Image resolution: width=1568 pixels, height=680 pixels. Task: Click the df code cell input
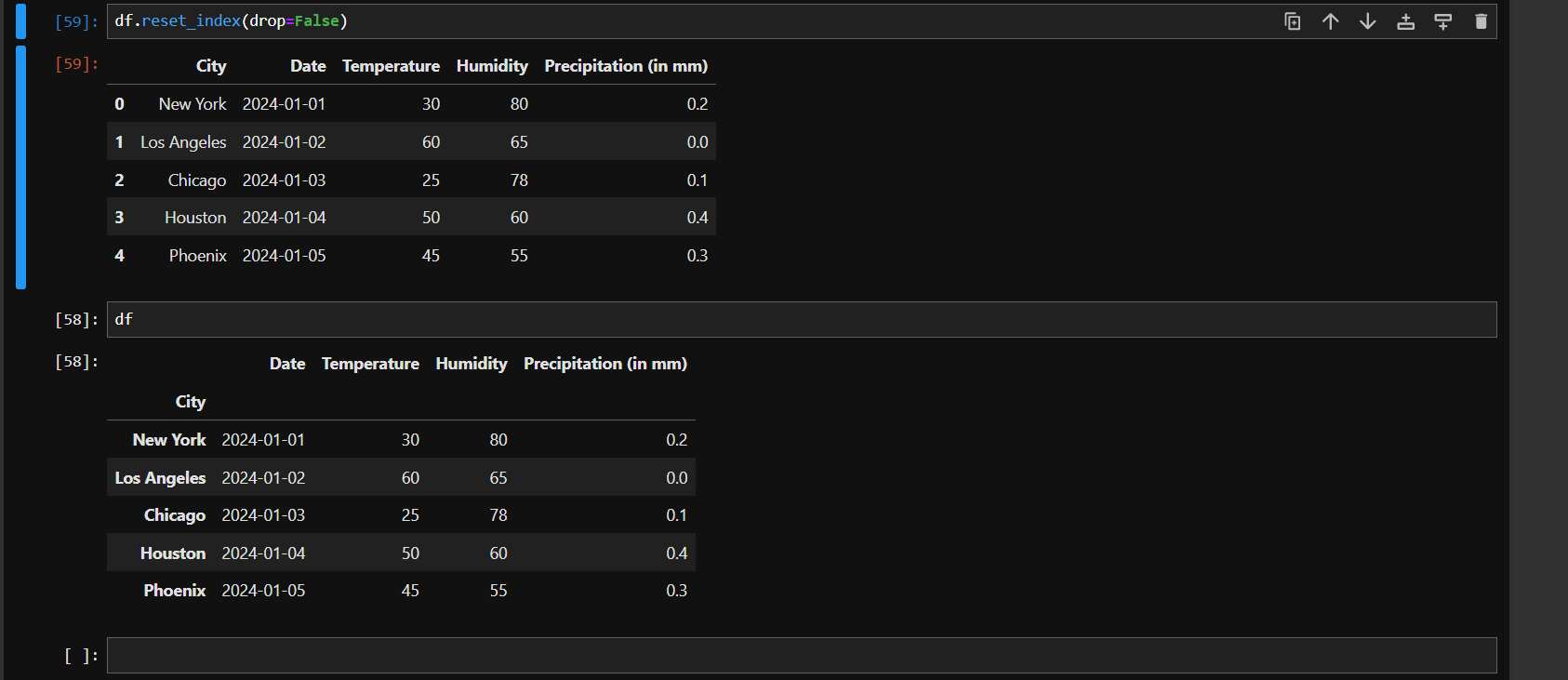point(802,319)
